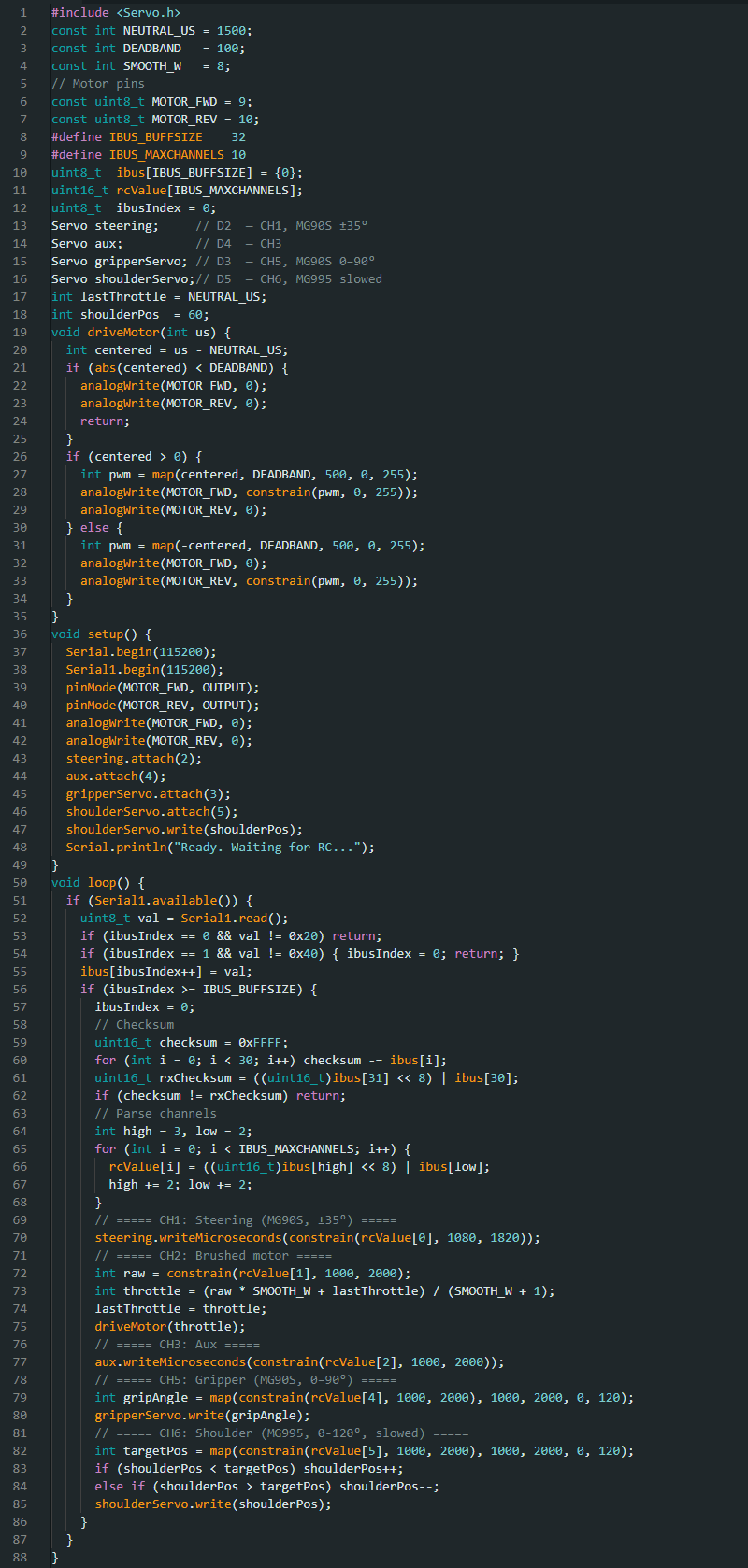Click 'ibus[ibusIndex++] = val;' line

click(166, 972)
